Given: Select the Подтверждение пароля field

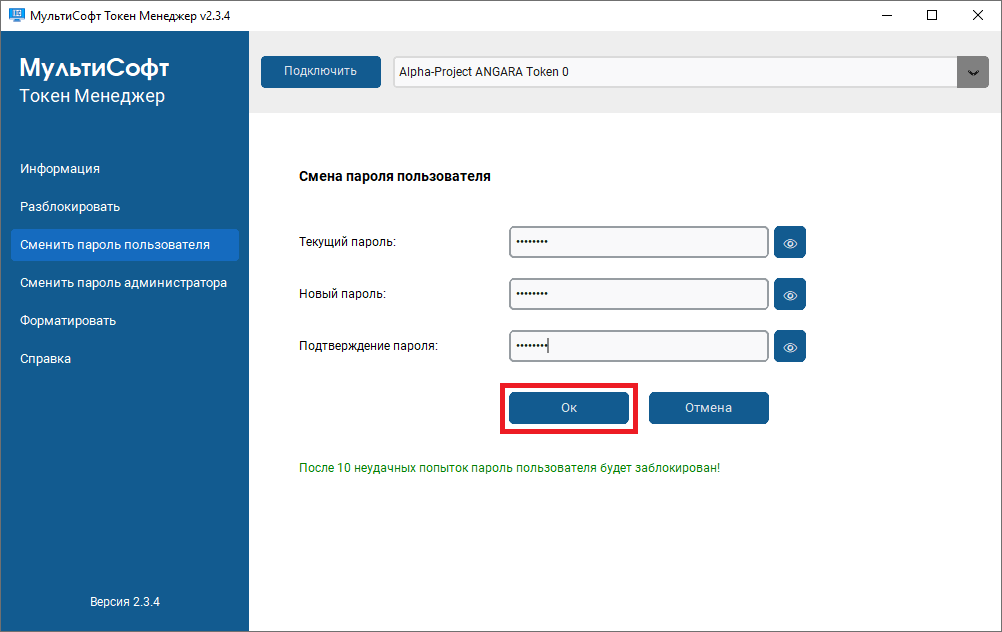Looking at the screenshot, I should click(638, 346).
